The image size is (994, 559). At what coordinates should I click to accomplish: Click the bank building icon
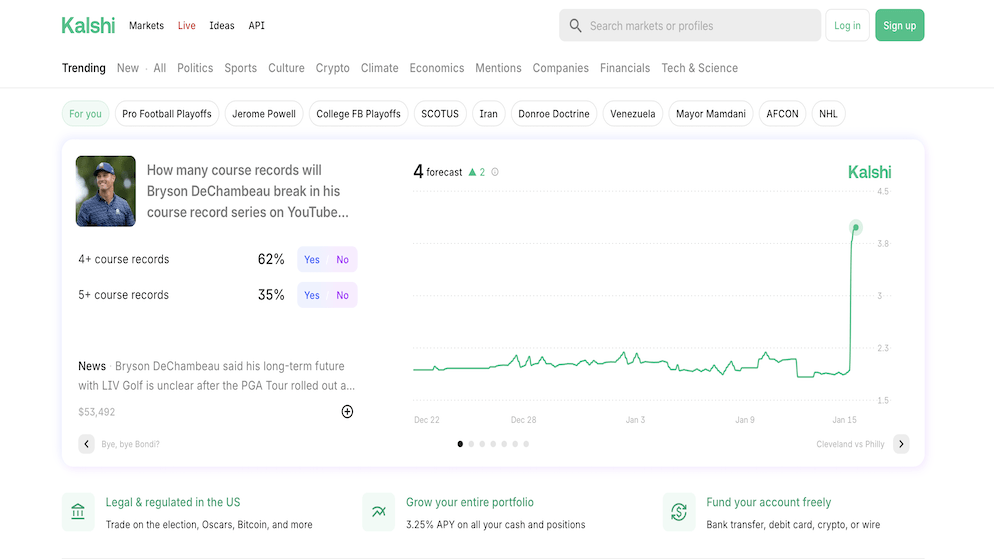tap(78, 511)
